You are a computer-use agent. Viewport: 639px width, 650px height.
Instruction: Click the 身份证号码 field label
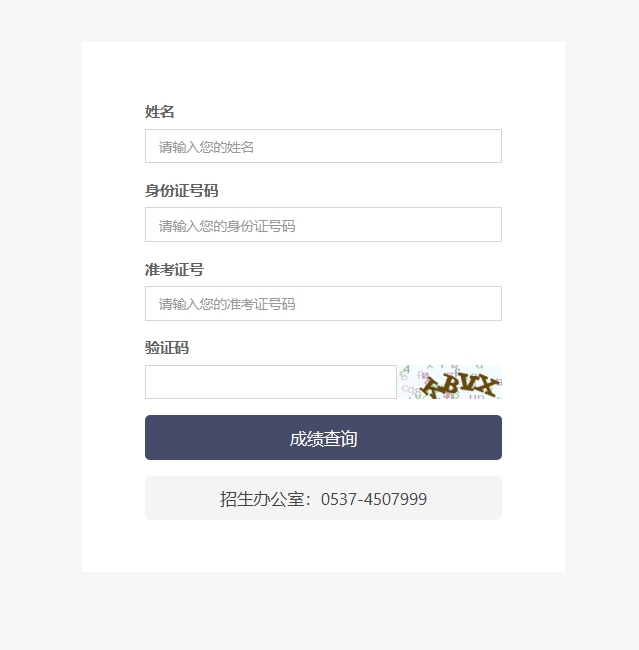[x=182, y=191]
